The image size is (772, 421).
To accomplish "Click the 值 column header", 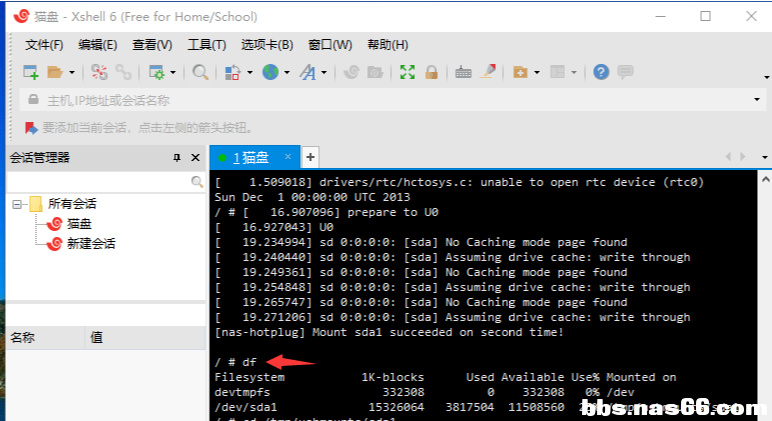I will 145,338.
